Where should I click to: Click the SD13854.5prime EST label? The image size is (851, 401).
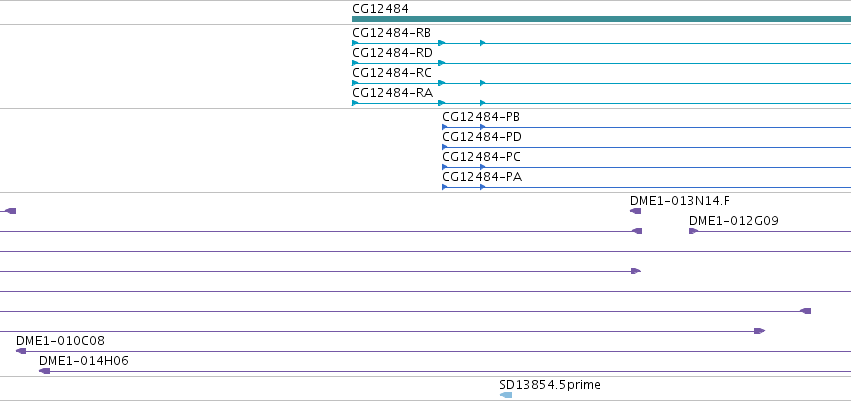point(550,385)
